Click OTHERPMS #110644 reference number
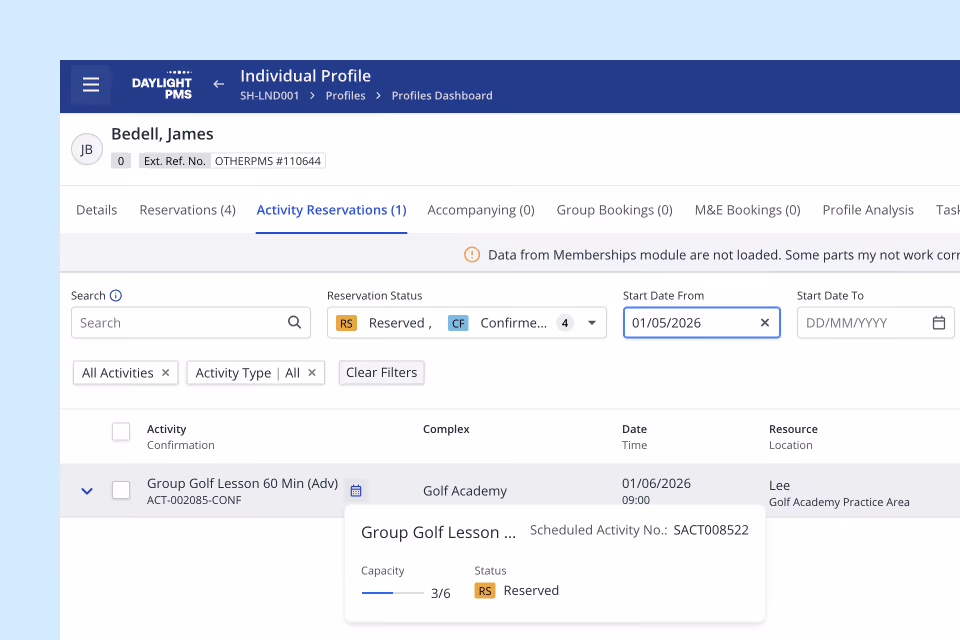The width and height of the screenshot is (960, 640). click(x=268, y=161)
